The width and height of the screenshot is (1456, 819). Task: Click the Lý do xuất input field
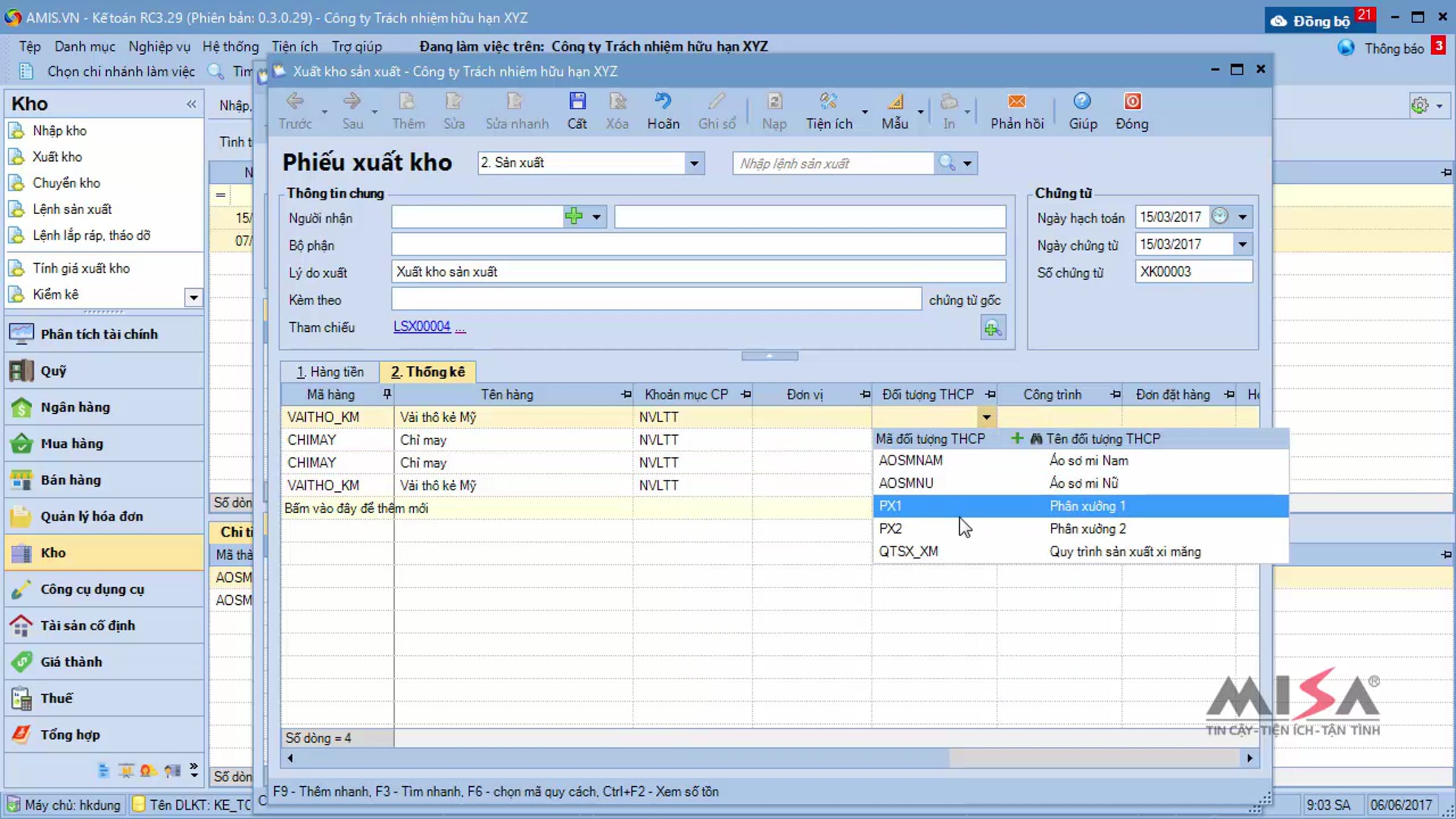(698, 272)
